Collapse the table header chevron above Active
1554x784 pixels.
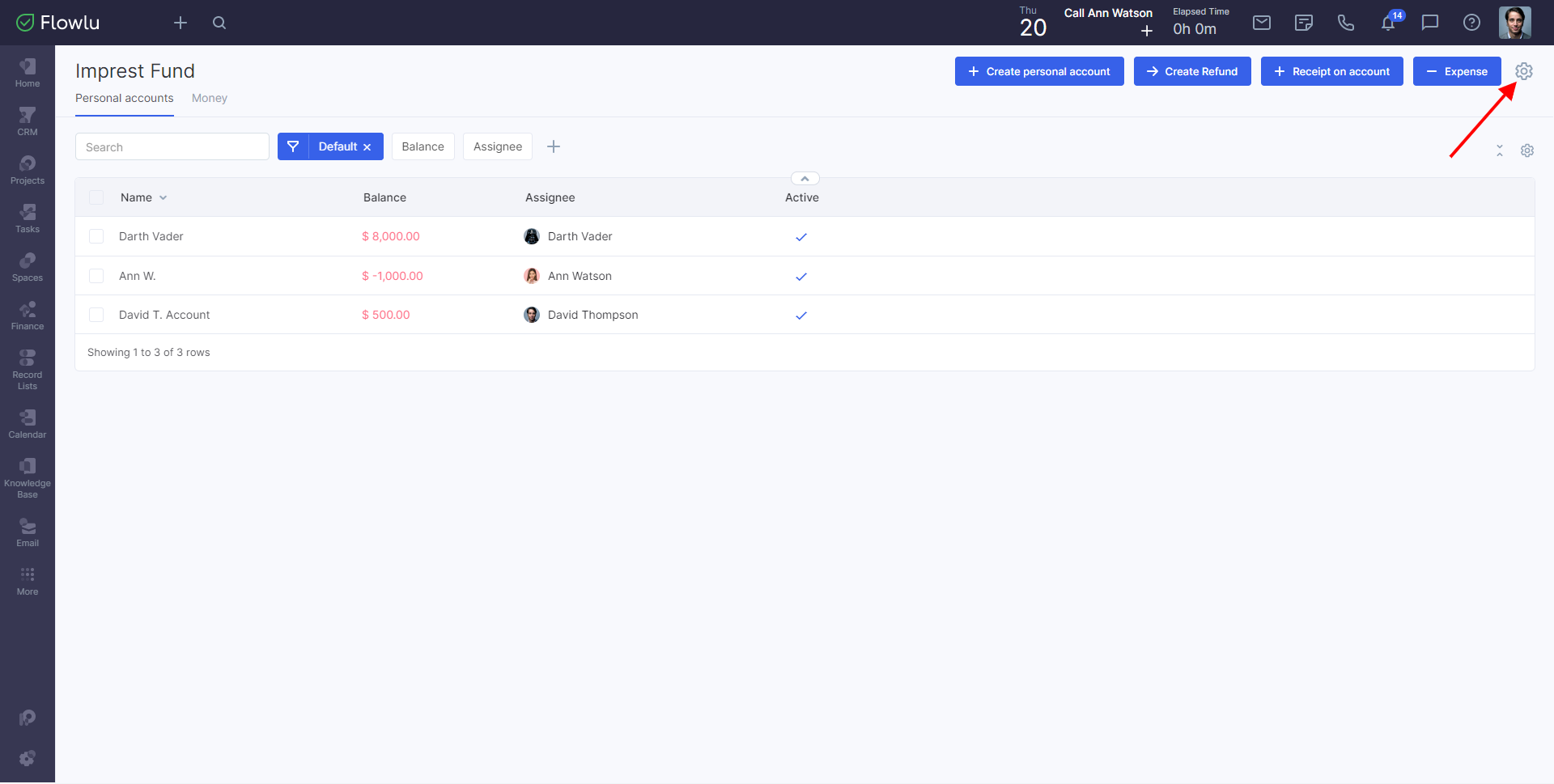805,179
